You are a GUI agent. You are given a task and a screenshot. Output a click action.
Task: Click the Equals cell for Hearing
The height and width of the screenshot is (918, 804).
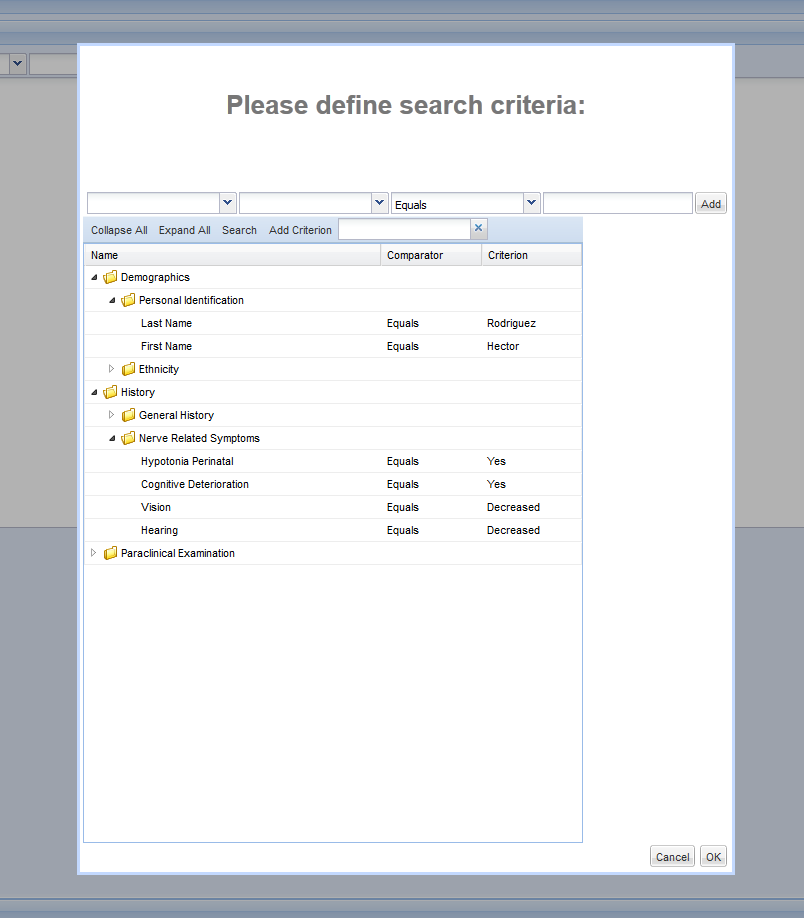pyautogui.click(x=402, y=530)
